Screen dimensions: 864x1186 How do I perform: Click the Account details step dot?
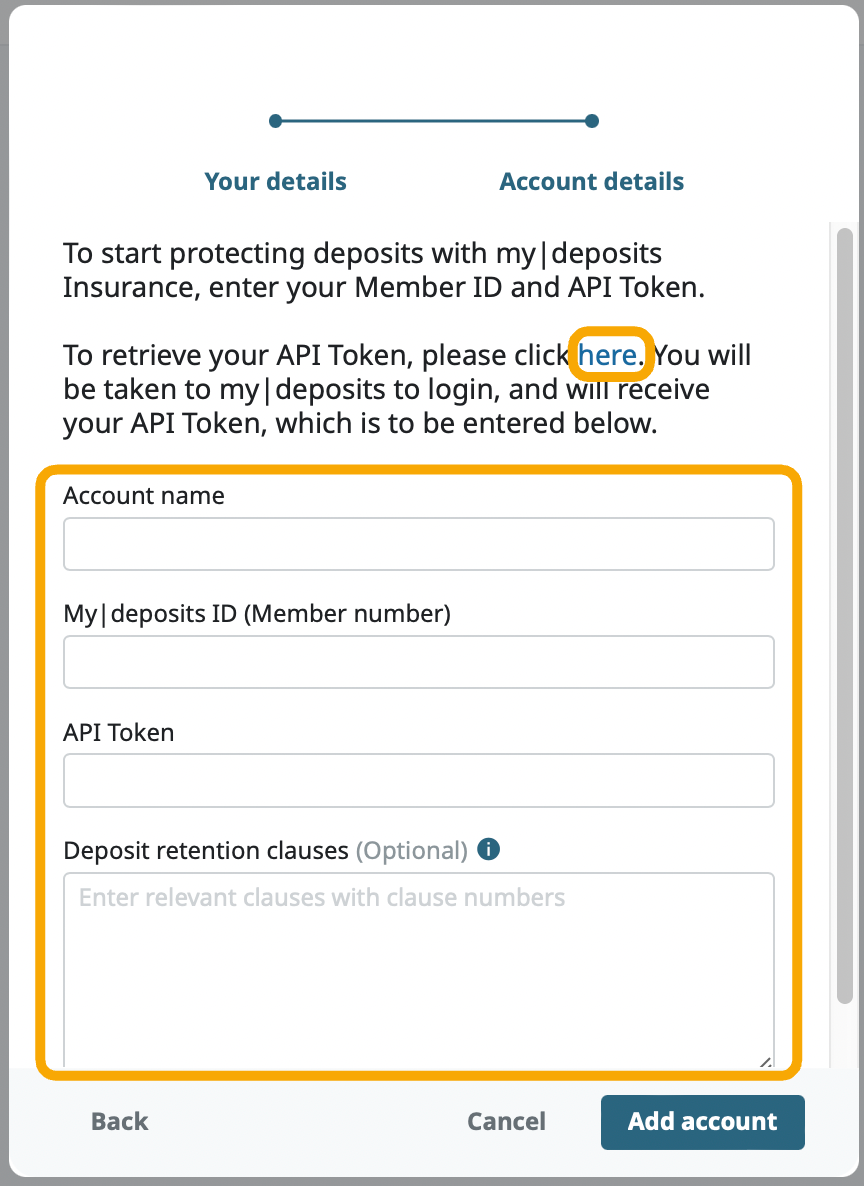pyautogui.click(x=592, y=121)
